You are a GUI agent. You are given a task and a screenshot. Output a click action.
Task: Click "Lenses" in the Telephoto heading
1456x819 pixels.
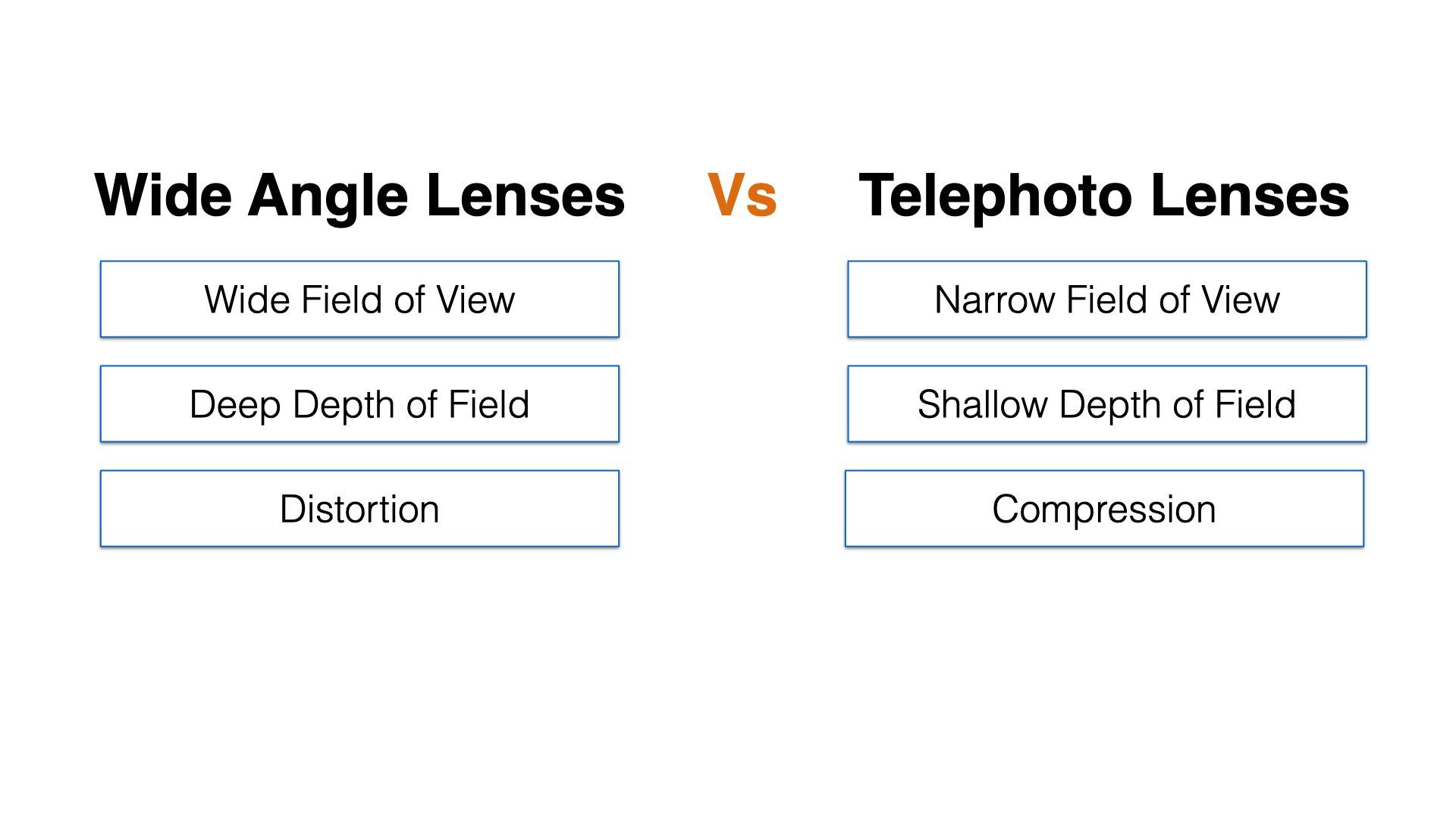(x=1249, y=196)
